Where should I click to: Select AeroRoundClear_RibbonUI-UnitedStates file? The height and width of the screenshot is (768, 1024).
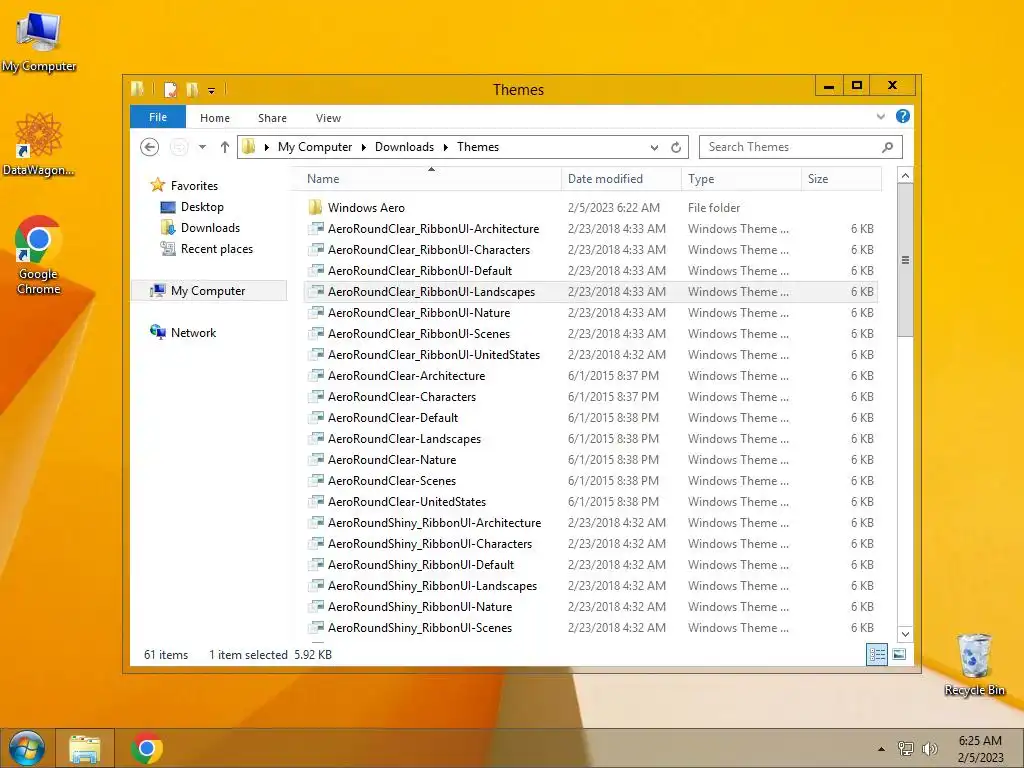591,355
